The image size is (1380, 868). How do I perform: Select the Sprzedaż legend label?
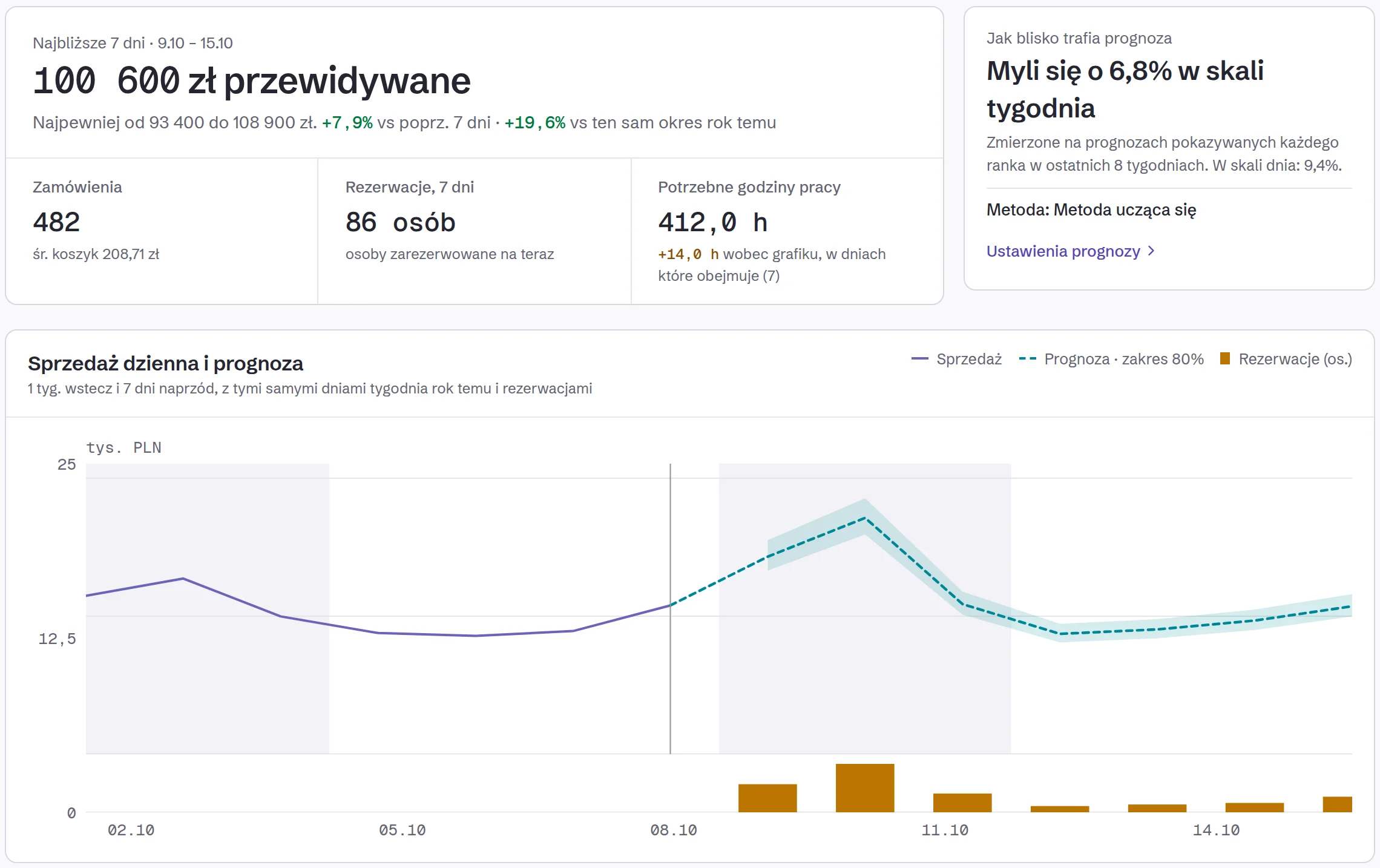969,359
